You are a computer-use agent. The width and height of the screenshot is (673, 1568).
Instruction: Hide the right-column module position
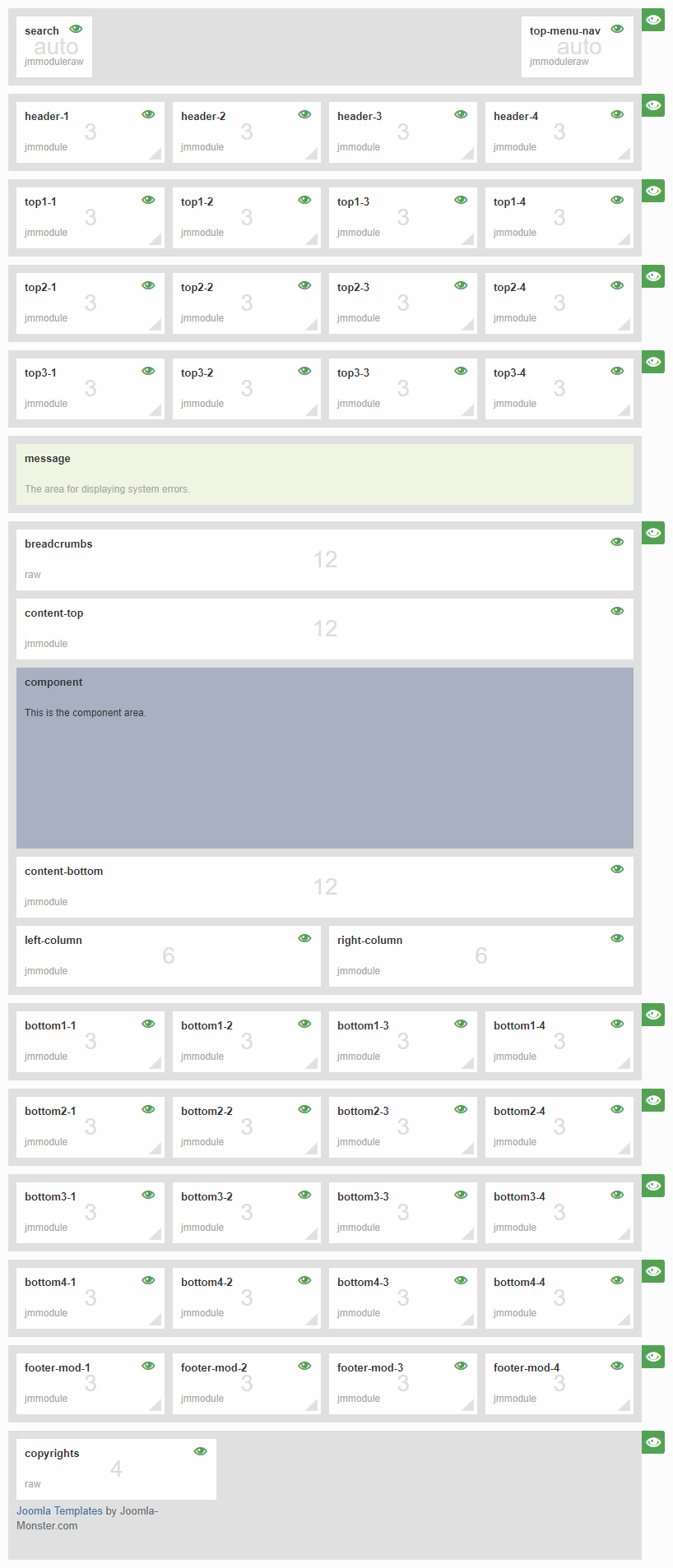[617, 939]
